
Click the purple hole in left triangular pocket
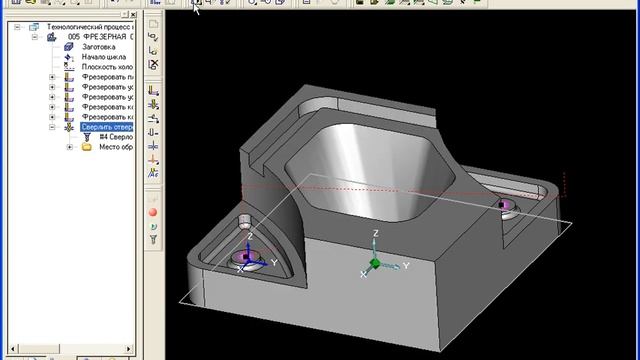[x=246, y=257]
